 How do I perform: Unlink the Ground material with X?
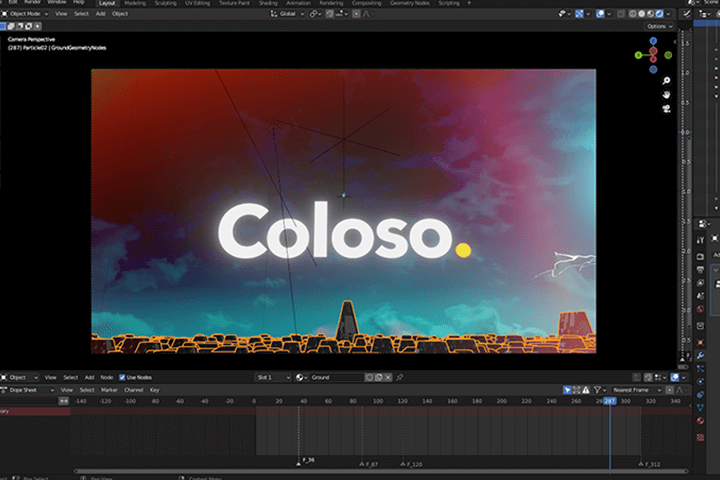388,377
